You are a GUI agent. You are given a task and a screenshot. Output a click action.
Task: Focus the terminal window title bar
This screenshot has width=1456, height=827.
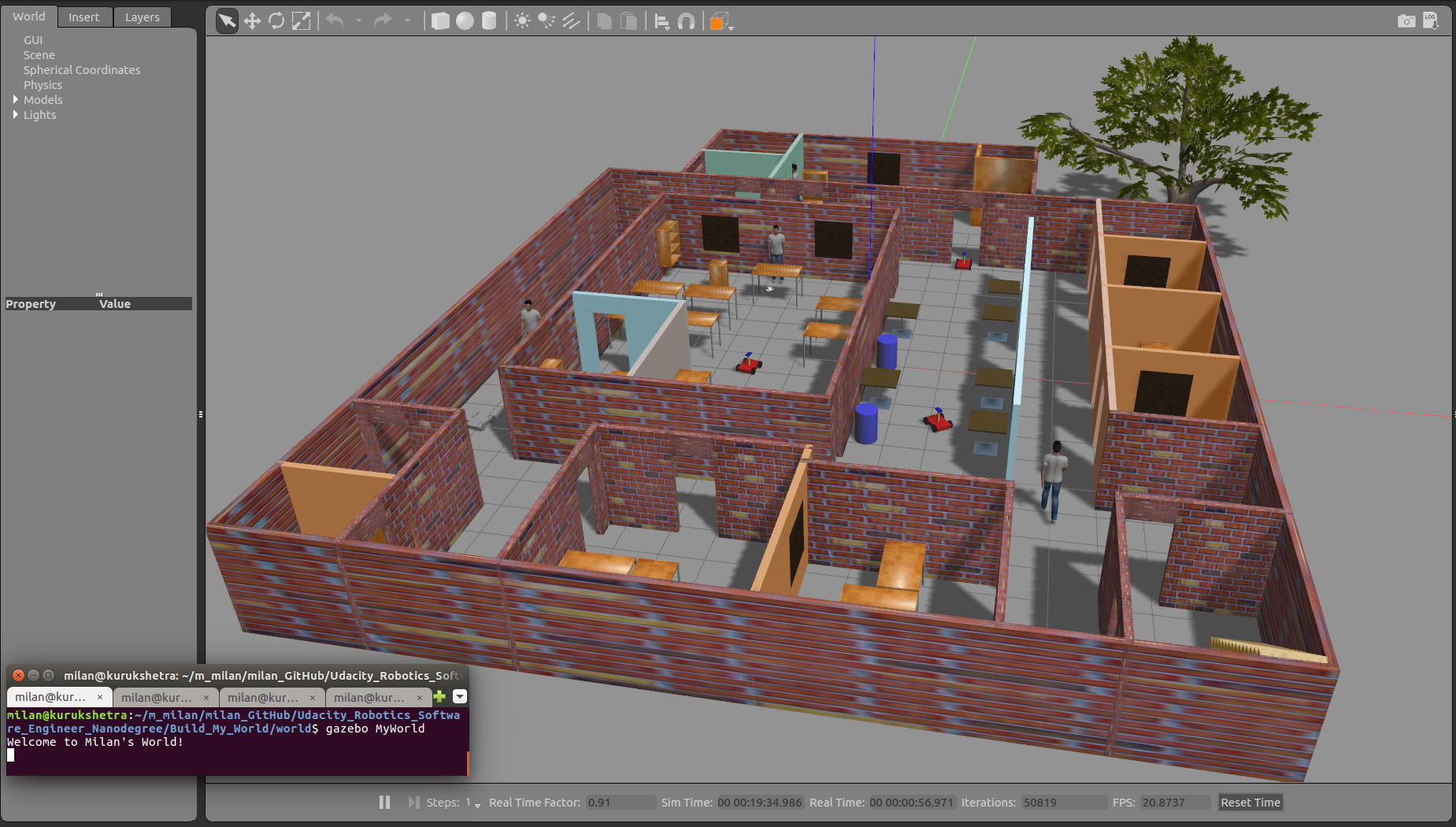pyautogui.click(x=238, y=675)
